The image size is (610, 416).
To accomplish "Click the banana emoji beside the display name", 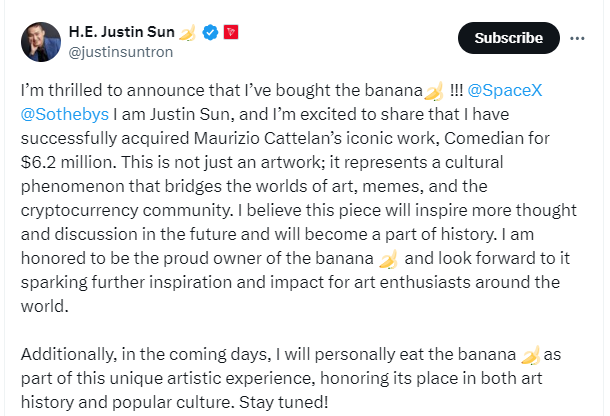I will pos(187,32).
